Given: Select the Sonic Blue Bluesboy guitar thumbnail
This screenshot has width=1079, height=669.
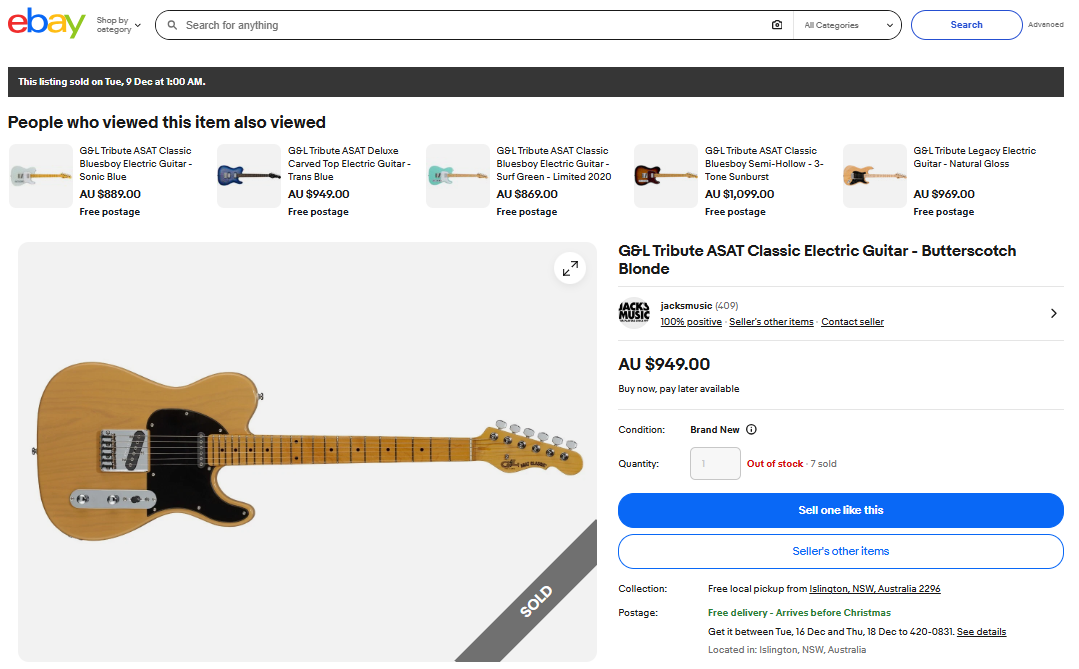Looking at the screenshot, I should tap(41, 176).
